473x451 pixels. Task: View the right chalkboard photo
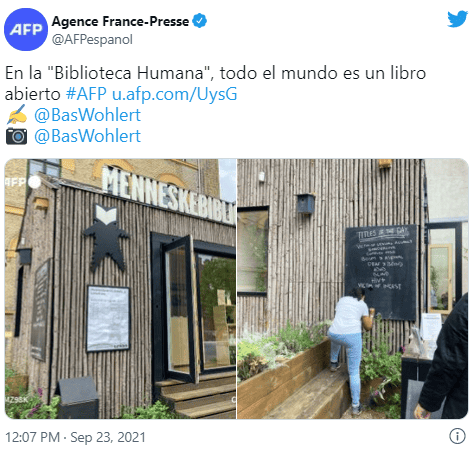[x=353, y=289]
